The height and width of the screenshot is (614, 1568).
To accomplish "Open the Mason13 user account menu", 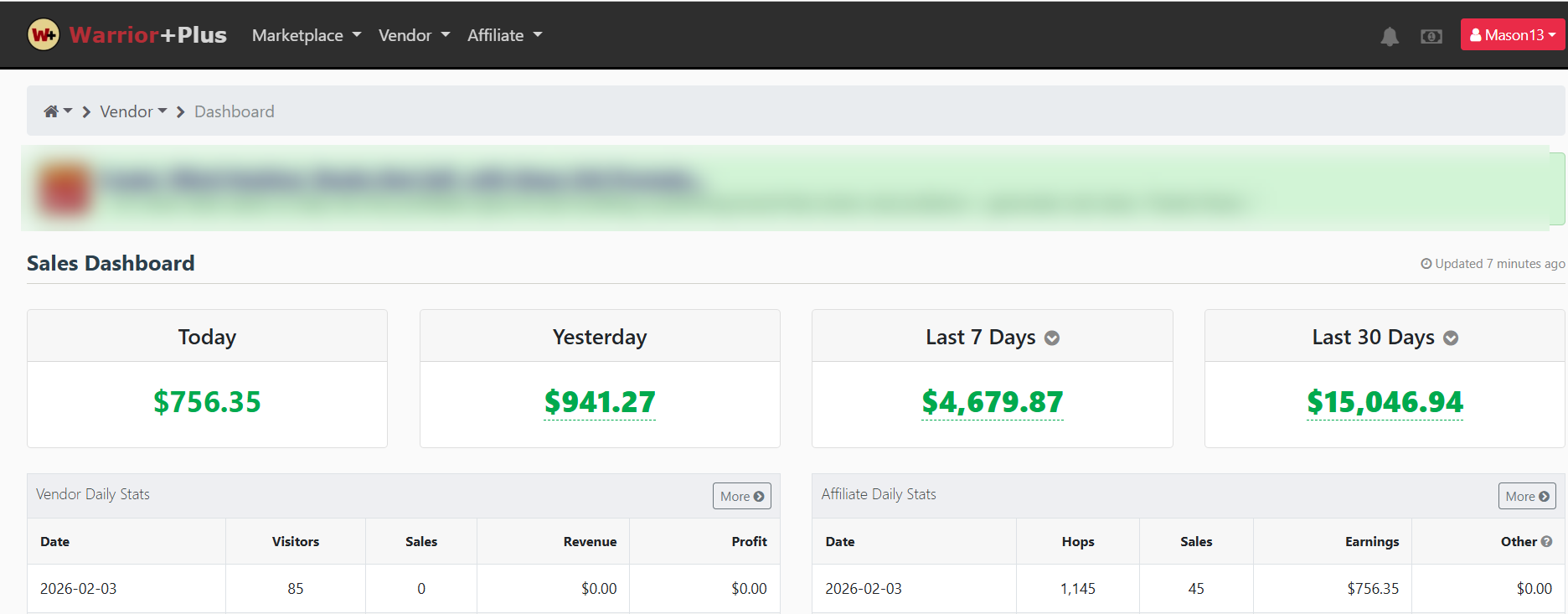I will click(1513, 35).
